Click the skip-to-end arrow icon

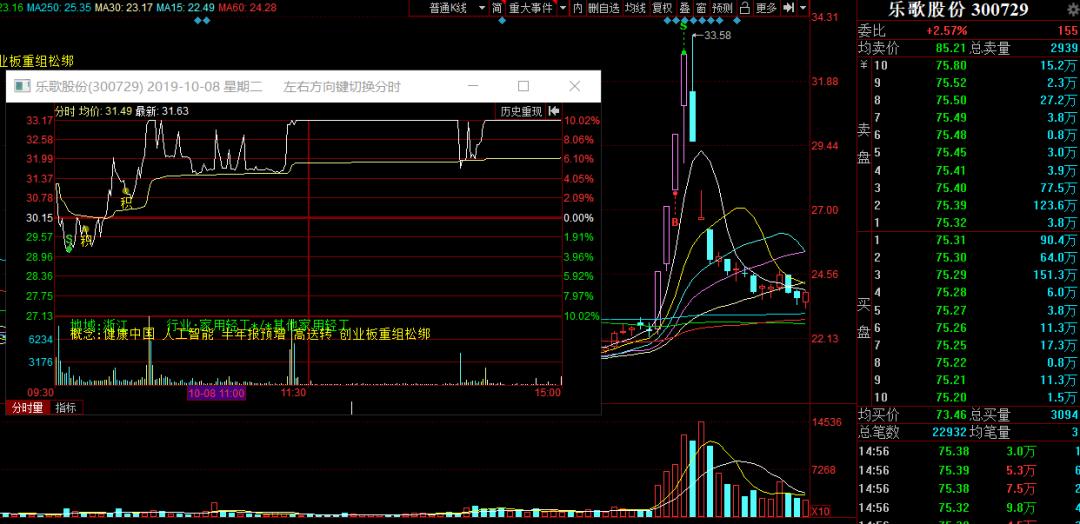pos(789,8)
